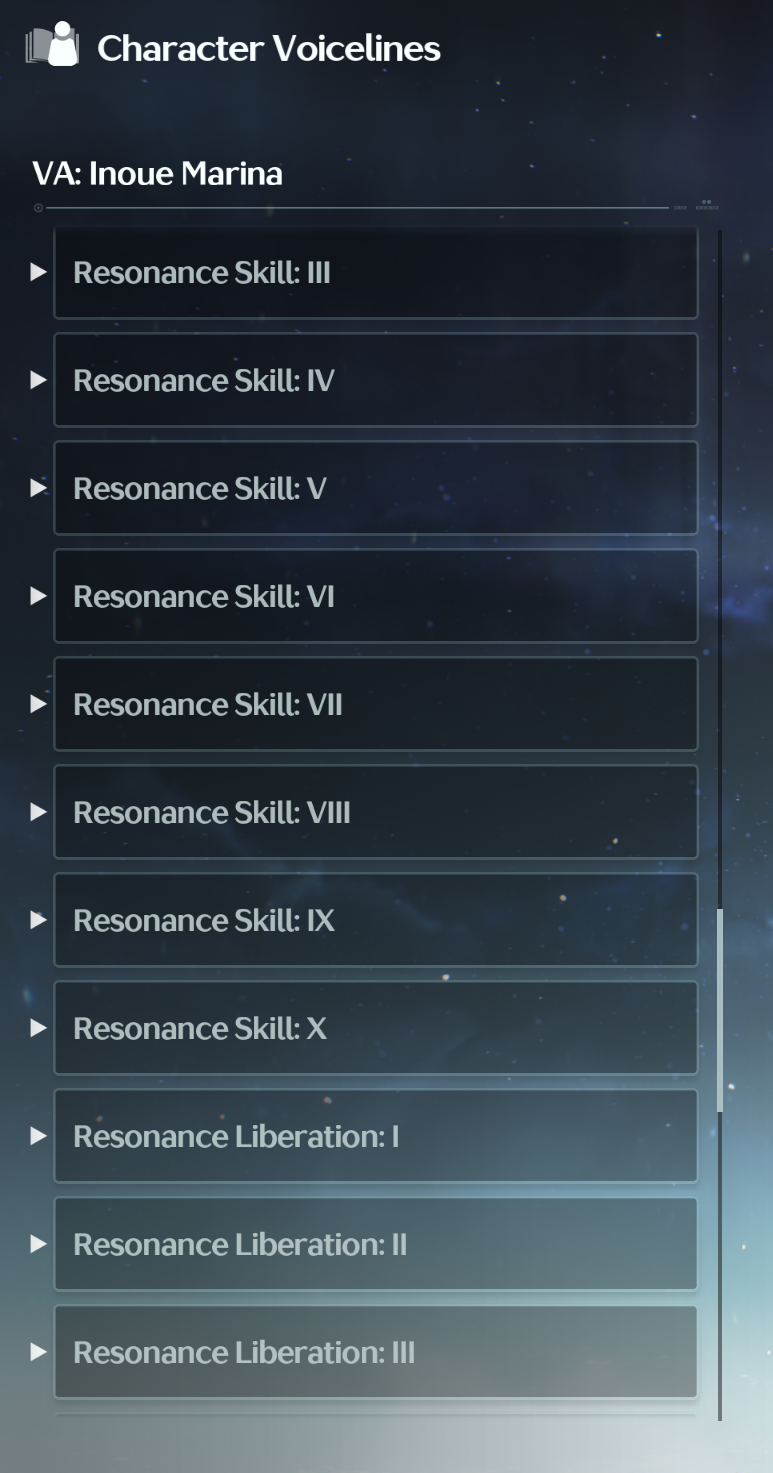
Task: Open the Resonance Skill: VI entry box
Action: [376, 596]
